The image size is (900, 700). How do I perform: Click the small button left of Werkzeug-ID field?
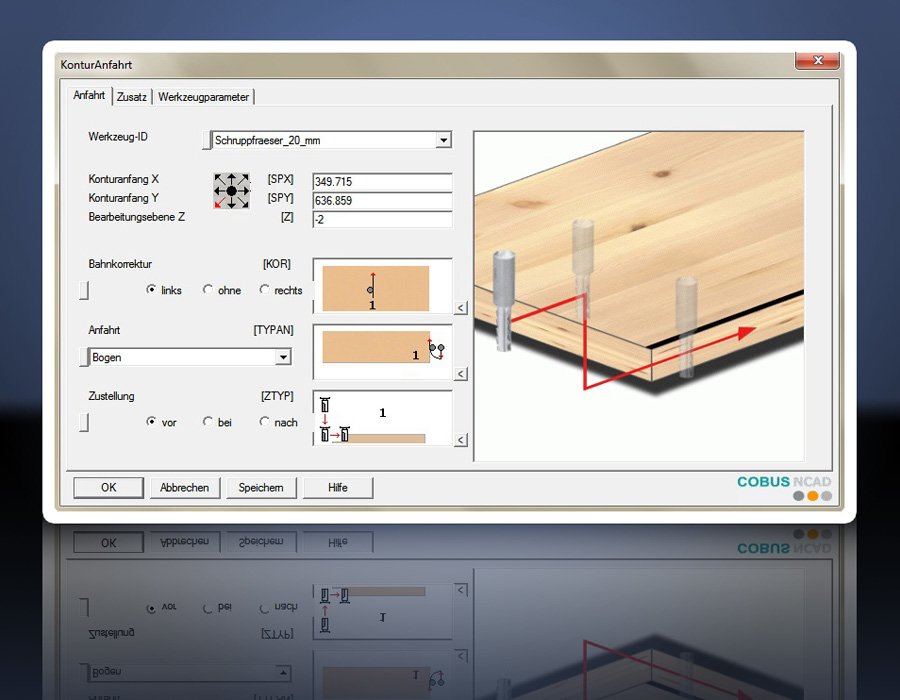pos(206,141)
